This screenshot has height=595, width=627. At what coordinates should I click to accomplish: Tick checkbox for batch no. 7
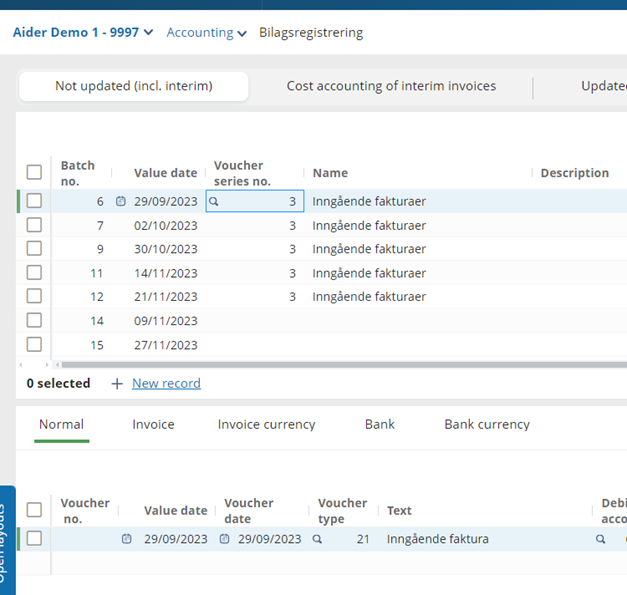point(34,225)
